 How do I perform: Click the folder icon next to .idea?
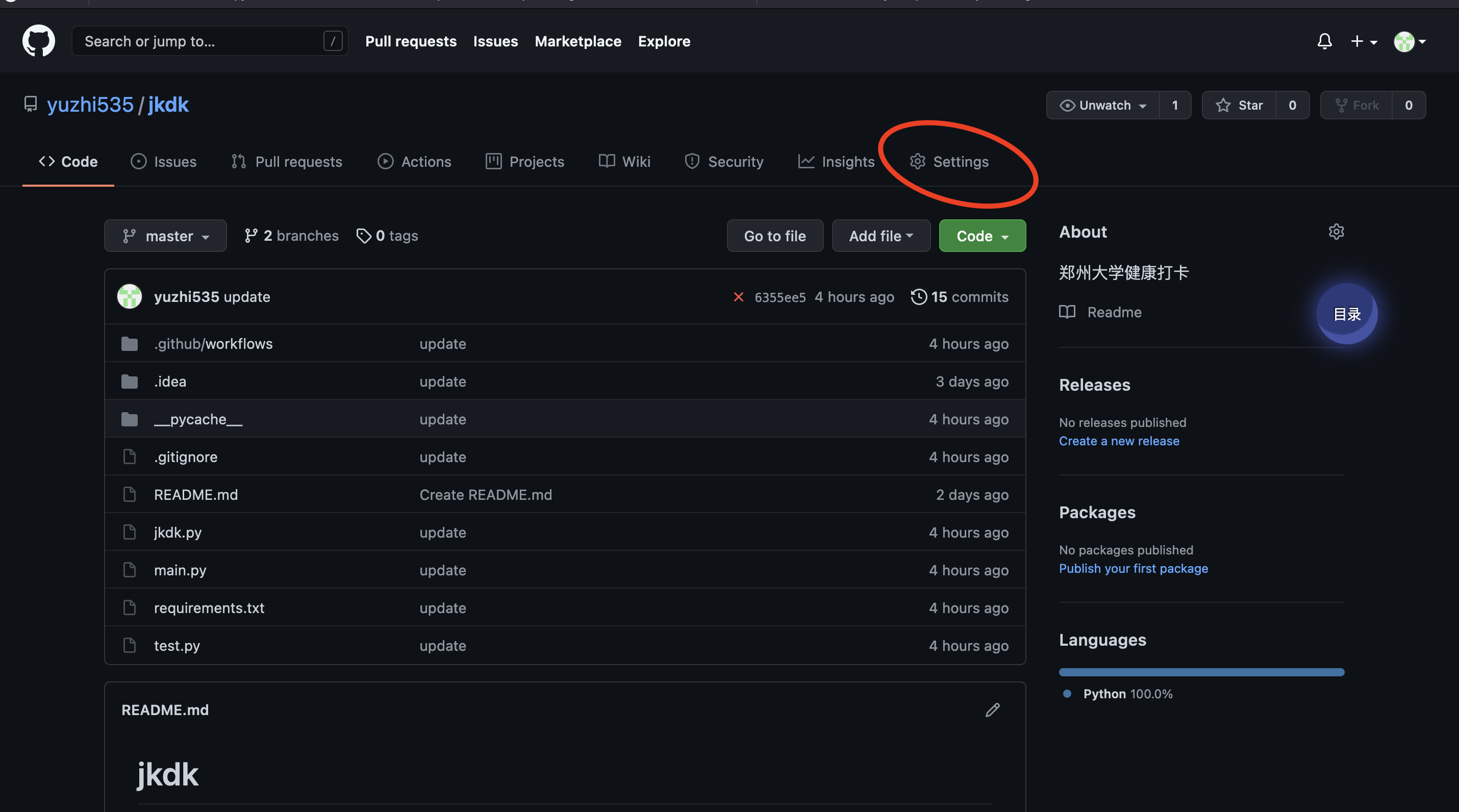129,381
